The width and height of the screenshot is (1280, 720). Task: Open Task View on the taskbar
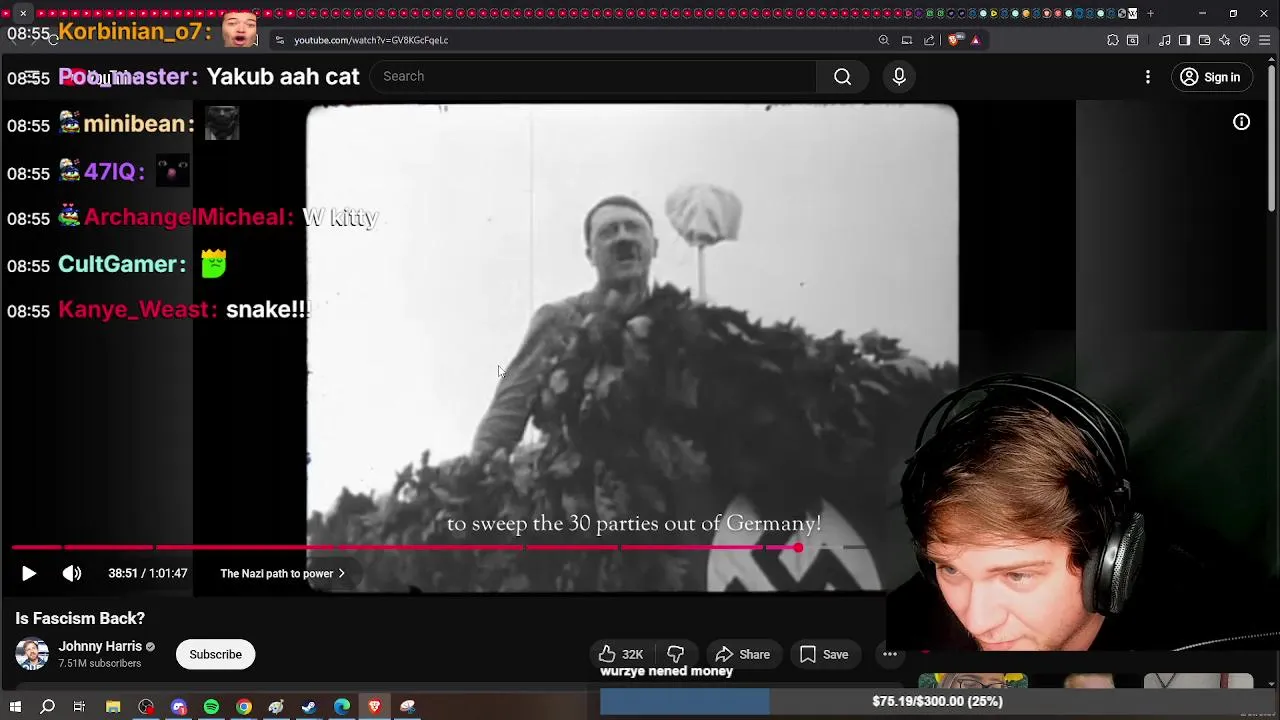(x=79, y=707)
